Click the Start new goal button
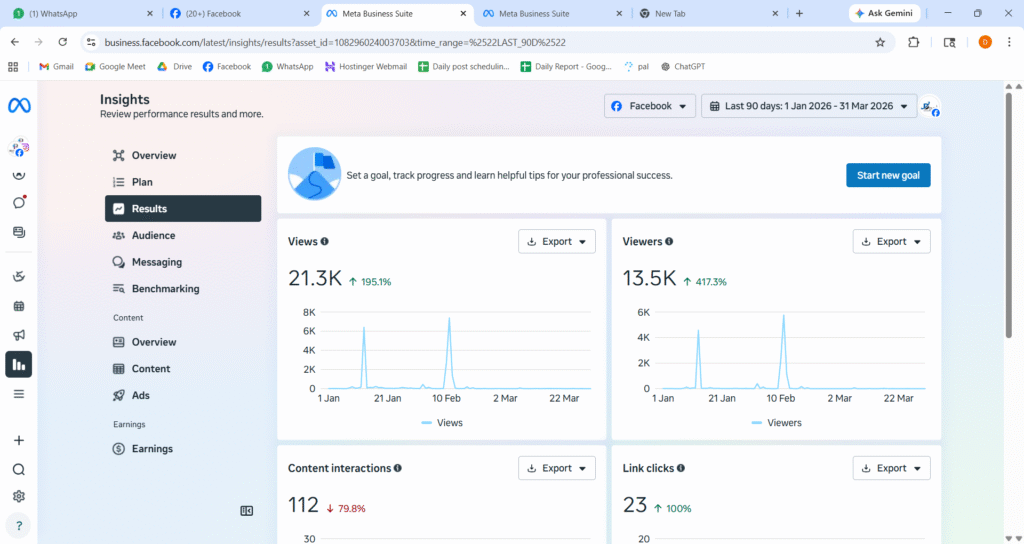Viewport: 1024px width, 544px height. [x=888, y=175]
